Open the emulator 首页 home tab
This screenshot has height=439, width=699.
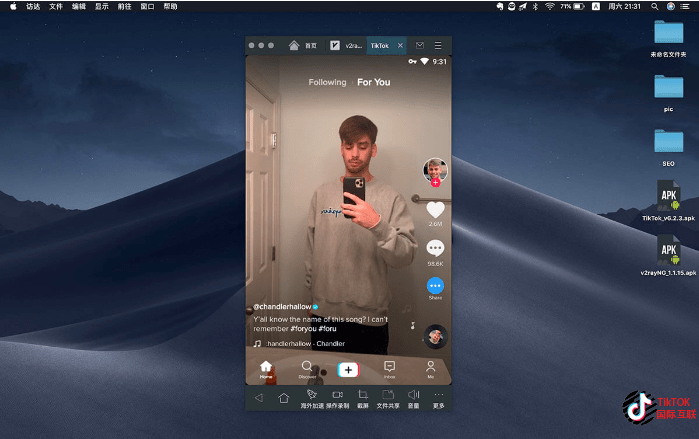303,45
